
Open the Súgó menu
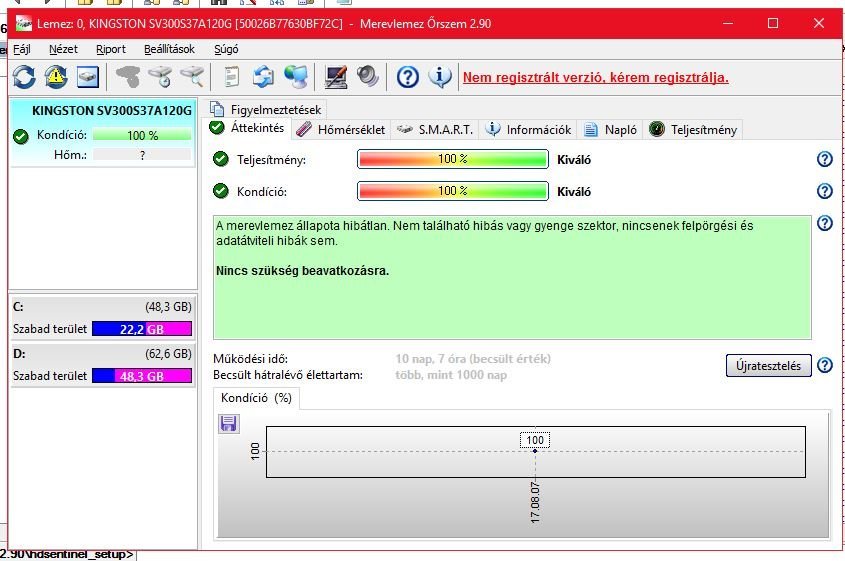point(226,49)
